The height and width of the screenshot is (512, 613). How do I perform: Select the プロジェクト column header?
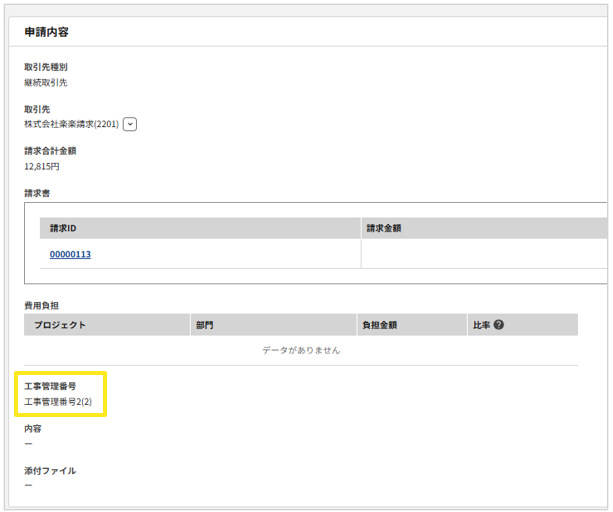[x=60, y=325]
